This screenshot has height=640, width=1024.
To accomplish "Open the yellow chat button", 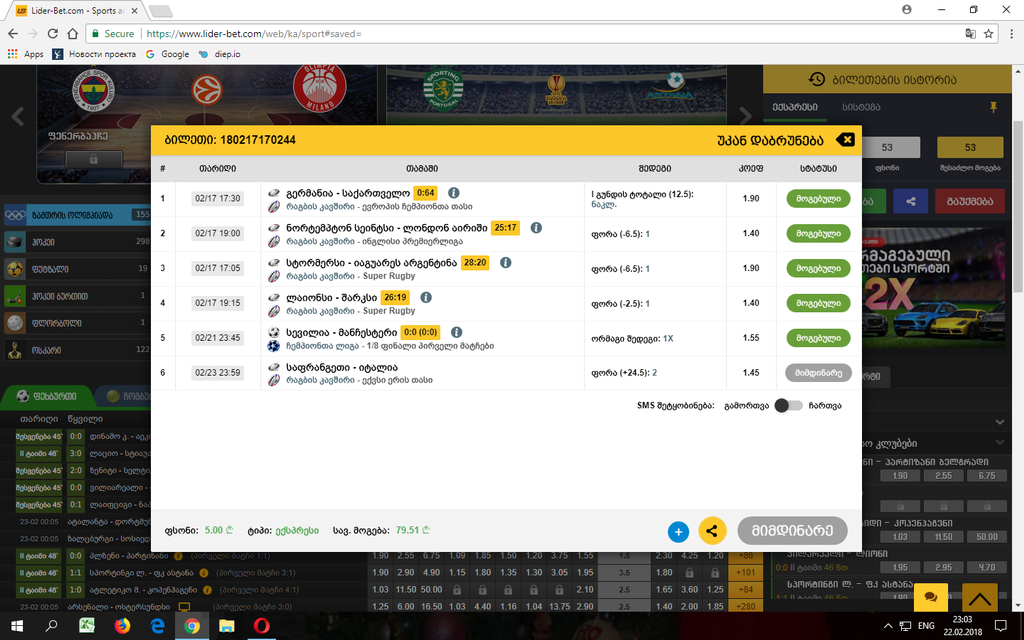I will (931, 597).
